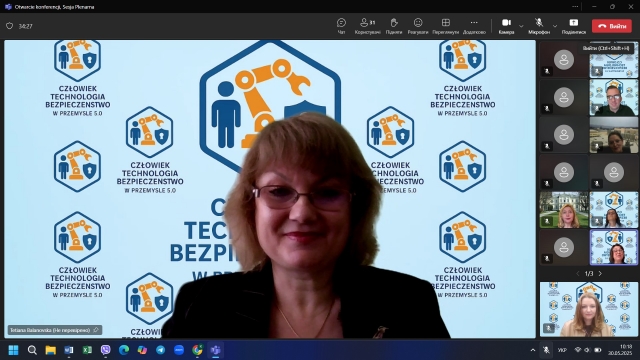Select self-view video at the bottom right
640x360 pixels.
coord(589,309)
